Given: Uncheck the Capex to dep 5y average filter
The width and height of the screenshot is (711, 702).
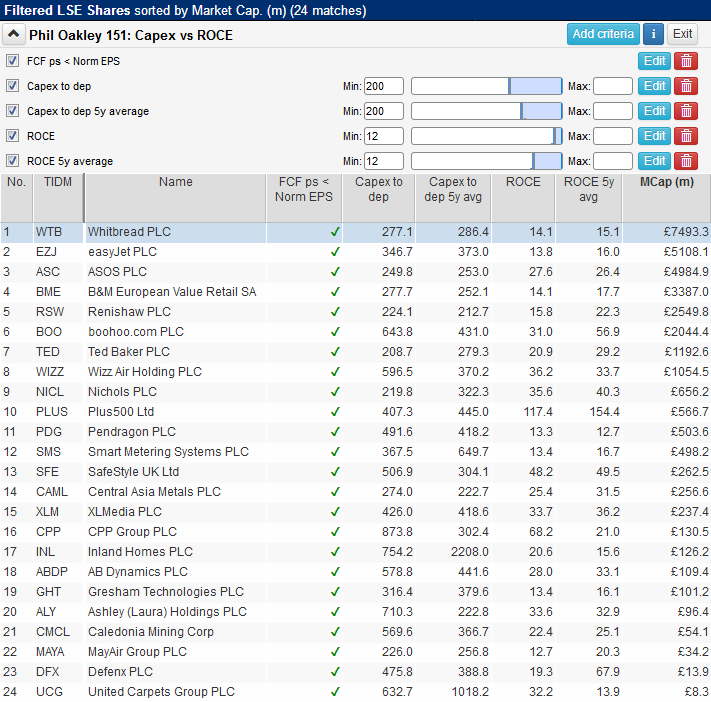Looking at the screenshot, I should [12, 111].
